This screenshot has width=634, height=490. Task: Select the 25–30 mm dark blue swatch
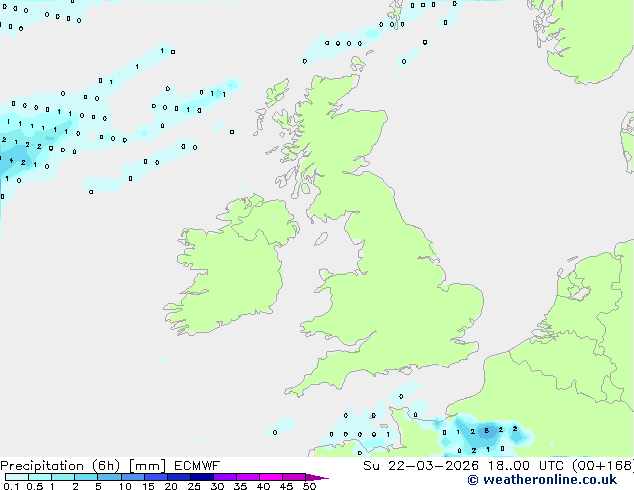(x=202, y=477)
